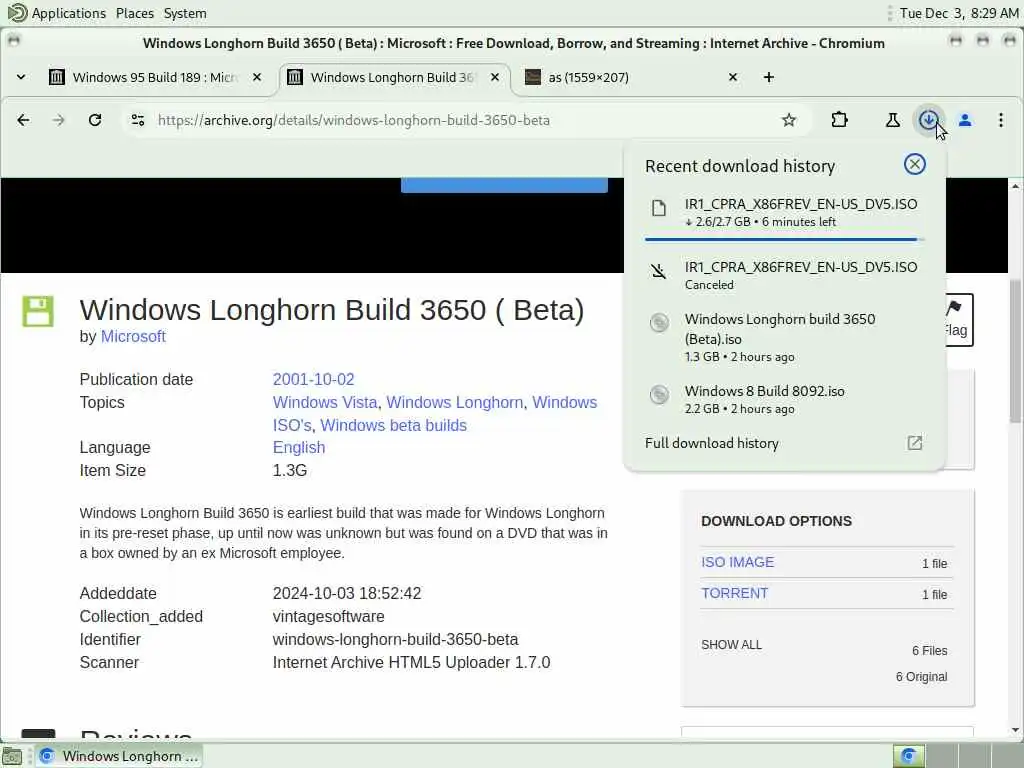Screen dimensions: 1024x768
Task: Click Full download history
Action: tap(712, 443)
